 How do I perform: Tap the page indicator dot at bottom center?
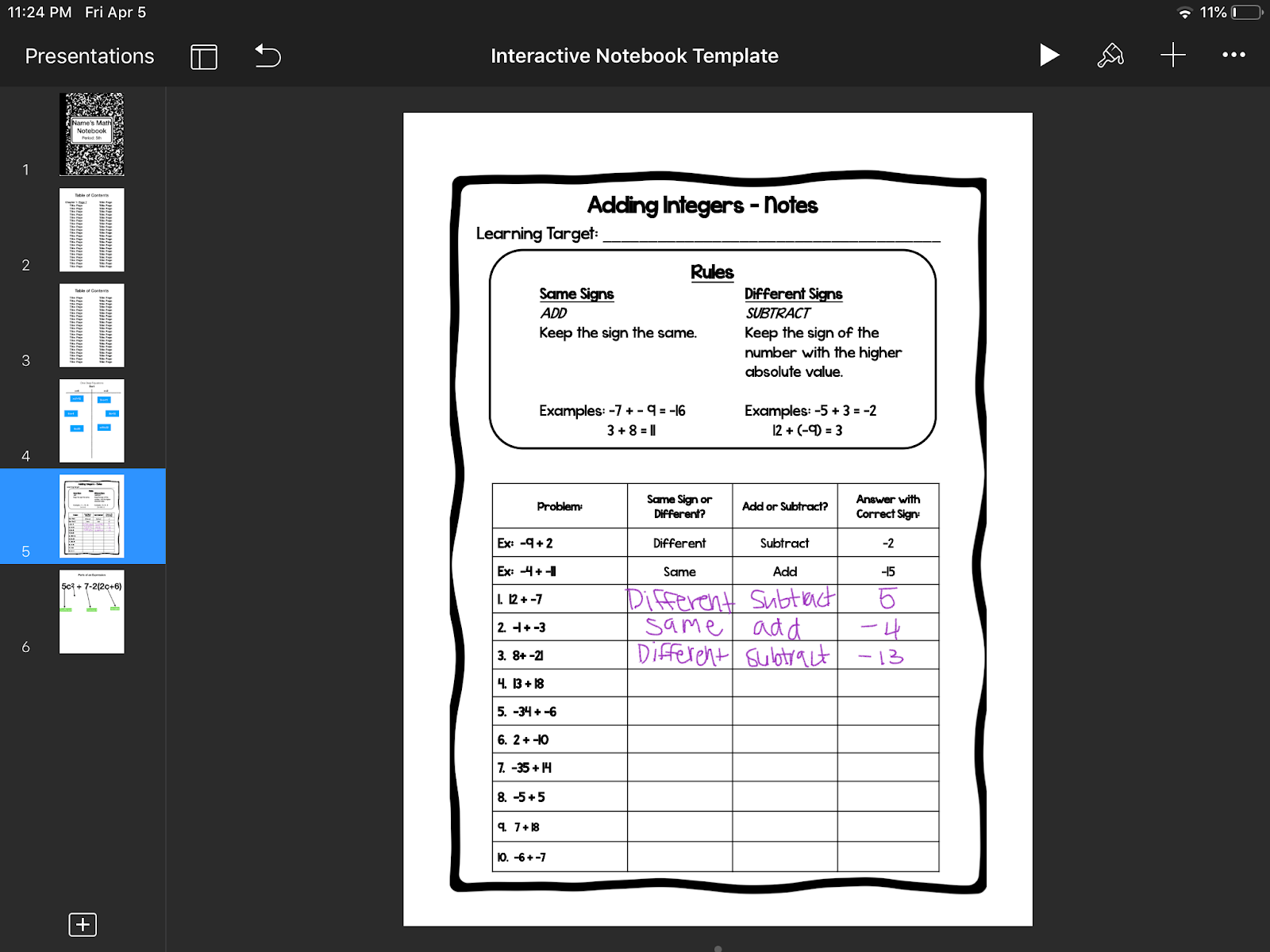(717, 946)
